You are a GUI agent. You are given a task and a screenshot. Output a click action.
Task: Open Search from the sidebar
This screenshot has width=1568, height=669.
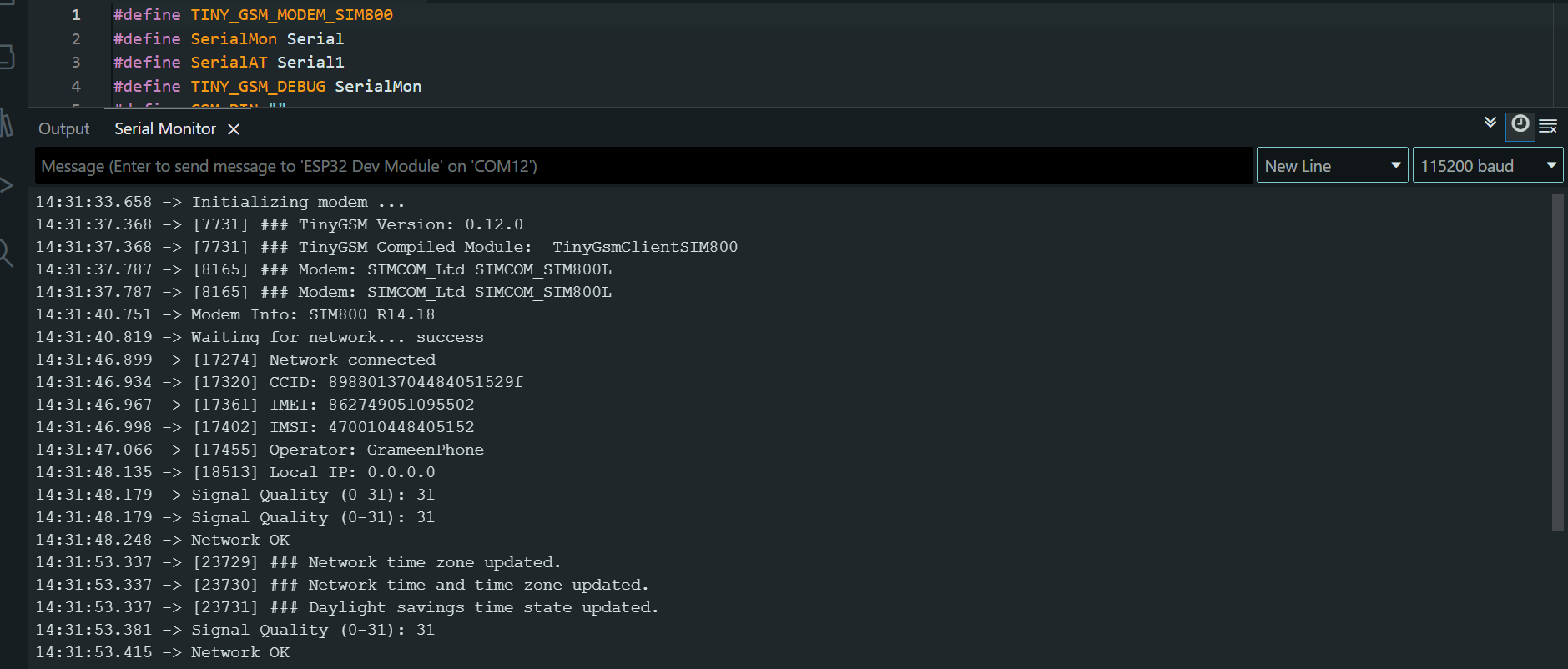point(7,252)
